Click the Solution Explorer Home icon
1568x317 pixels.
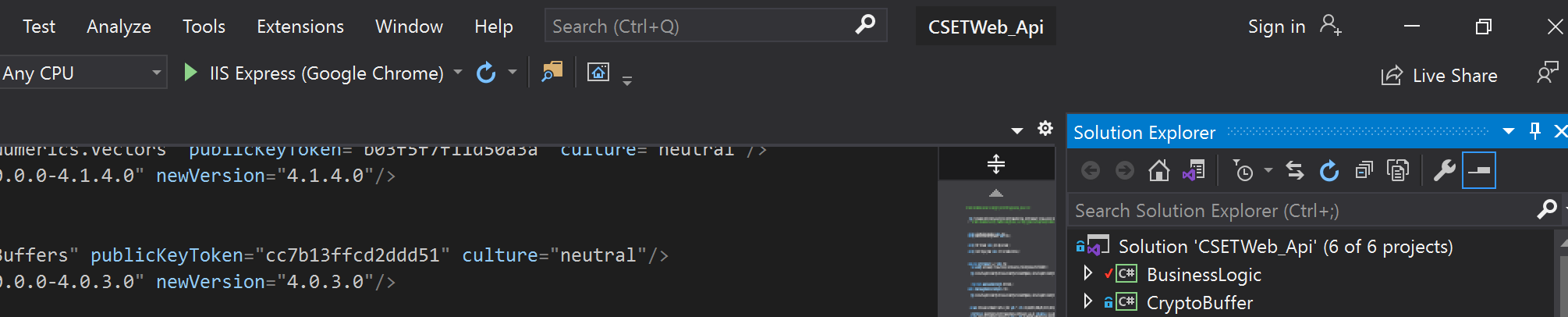pyautogui.click(x=1158, y=170)
